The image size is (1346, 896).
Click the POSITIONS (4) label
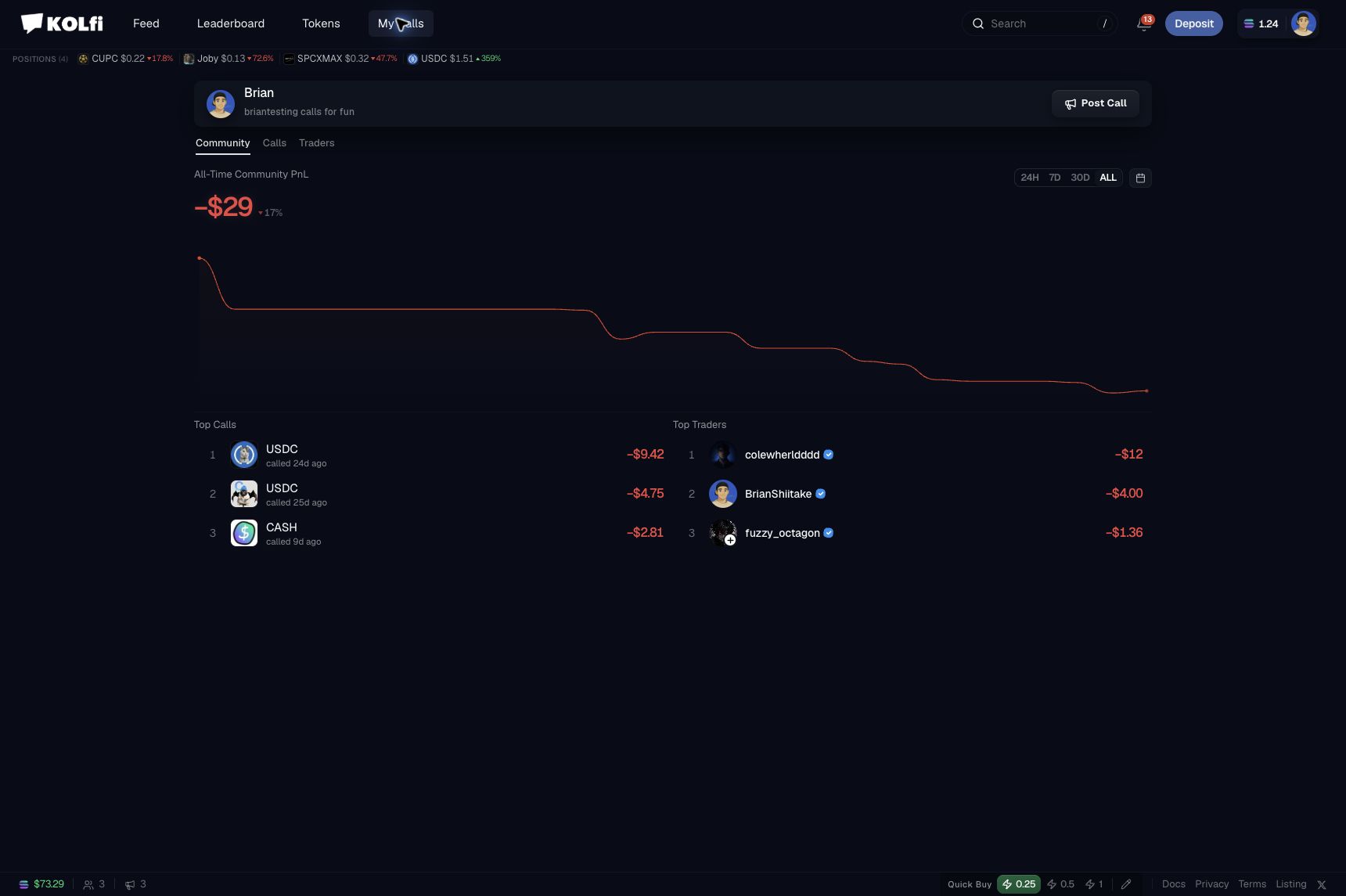(40, 59)
